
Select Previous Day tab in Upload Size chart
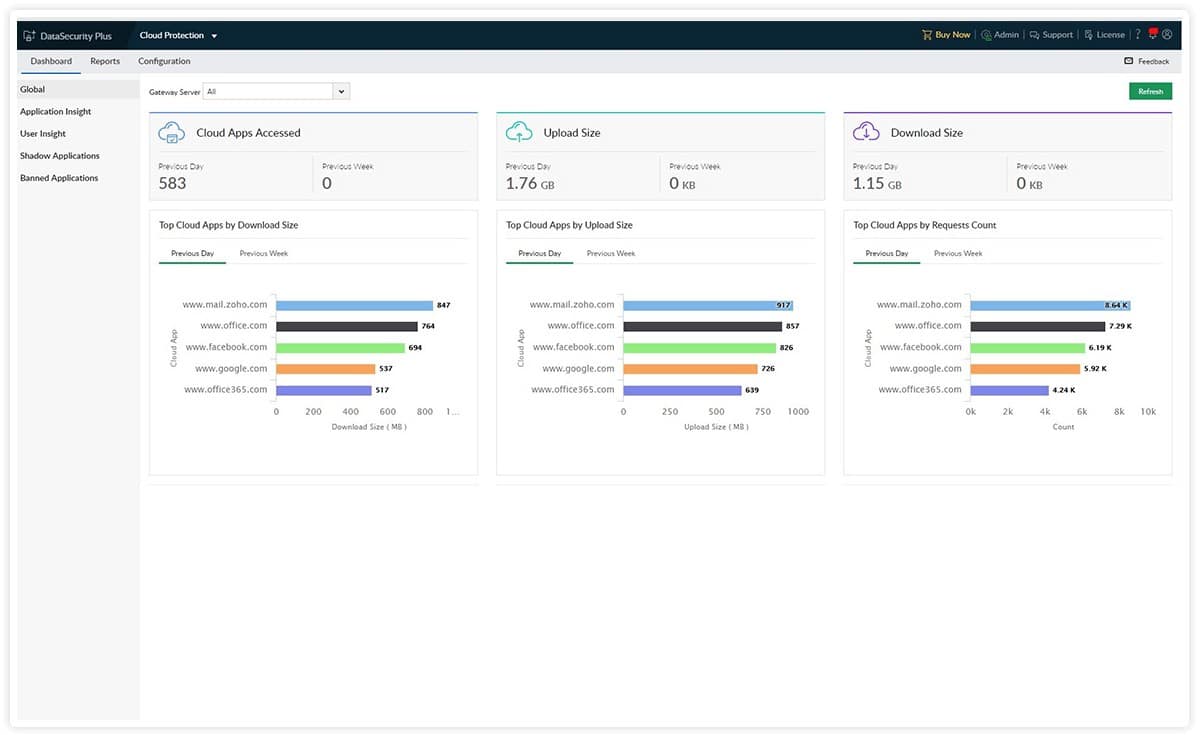tap(539, 253)
